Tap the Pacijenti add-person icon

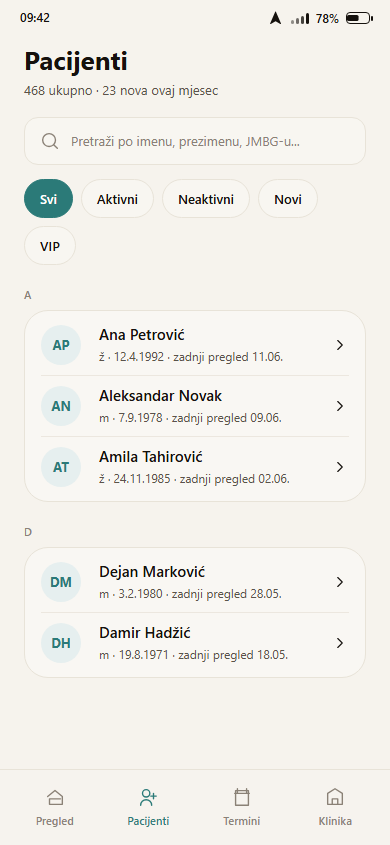click(148, 797)
